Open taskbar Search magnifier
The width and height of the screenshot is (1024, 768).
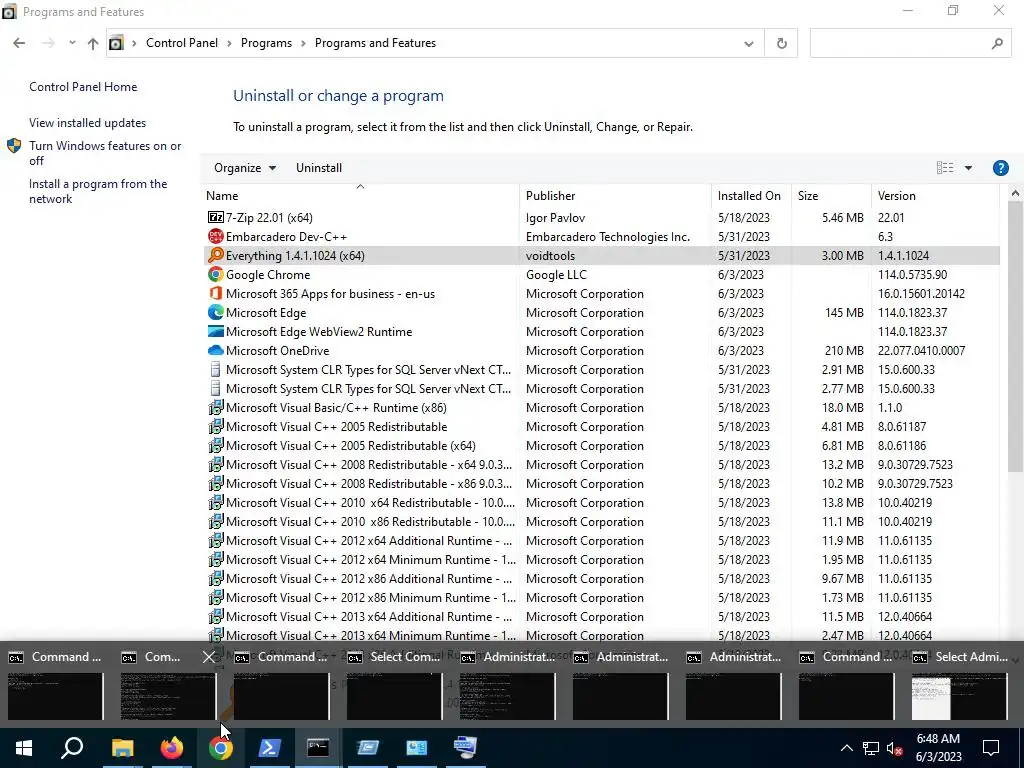(x=72, y=748)
